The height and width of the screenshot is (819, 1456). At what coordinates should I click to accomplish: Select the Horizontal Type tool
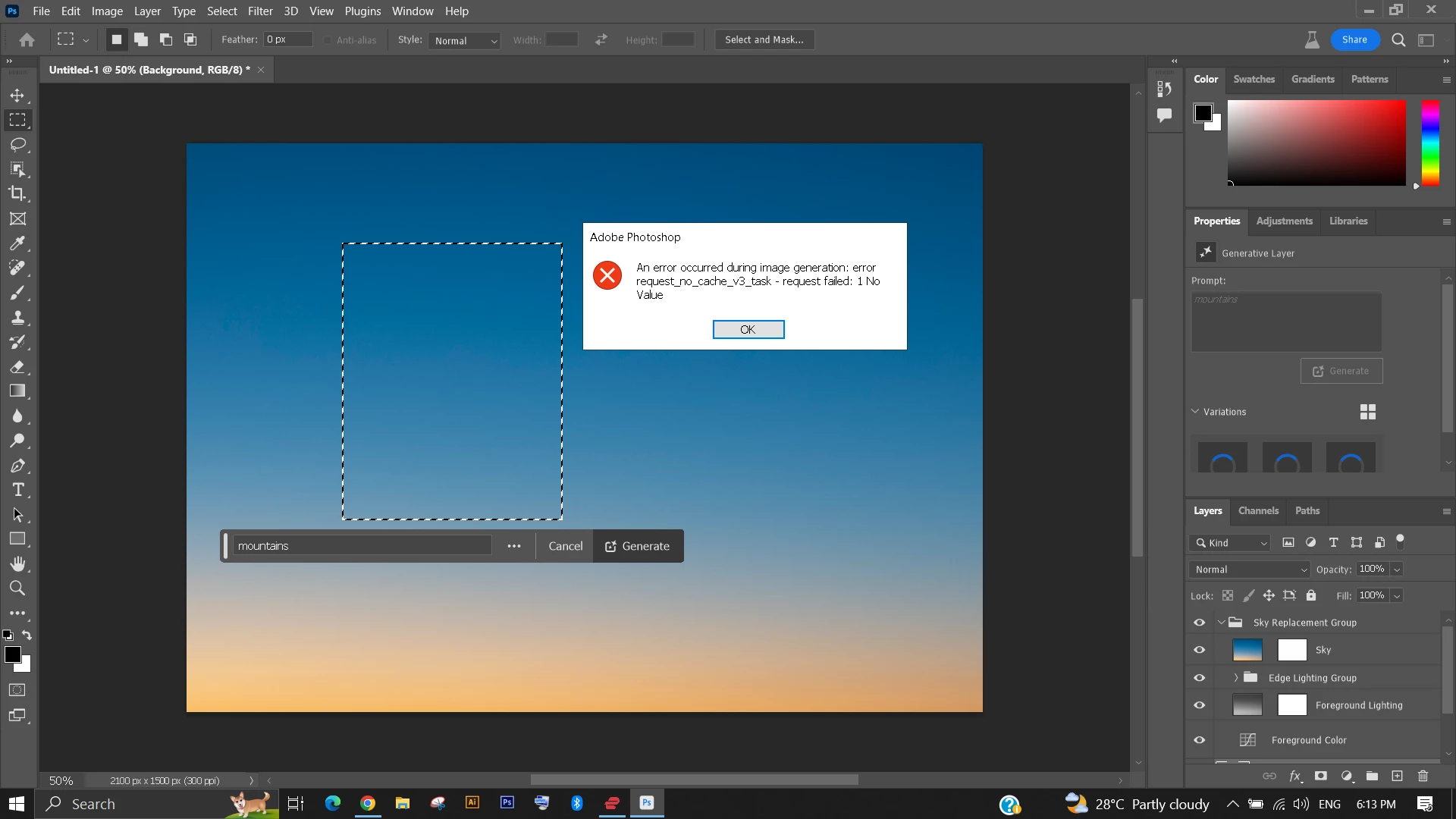pos(17,490)
